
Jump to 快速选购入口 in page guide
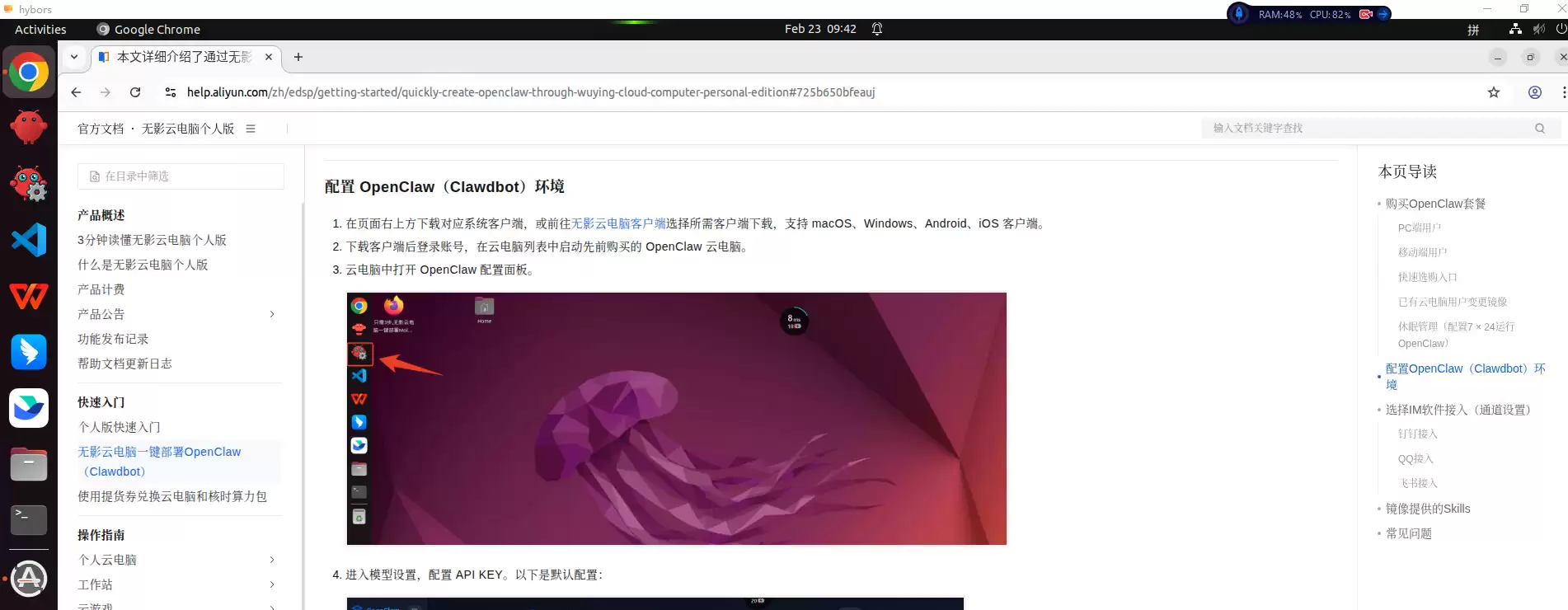[x=1428, y=277]
